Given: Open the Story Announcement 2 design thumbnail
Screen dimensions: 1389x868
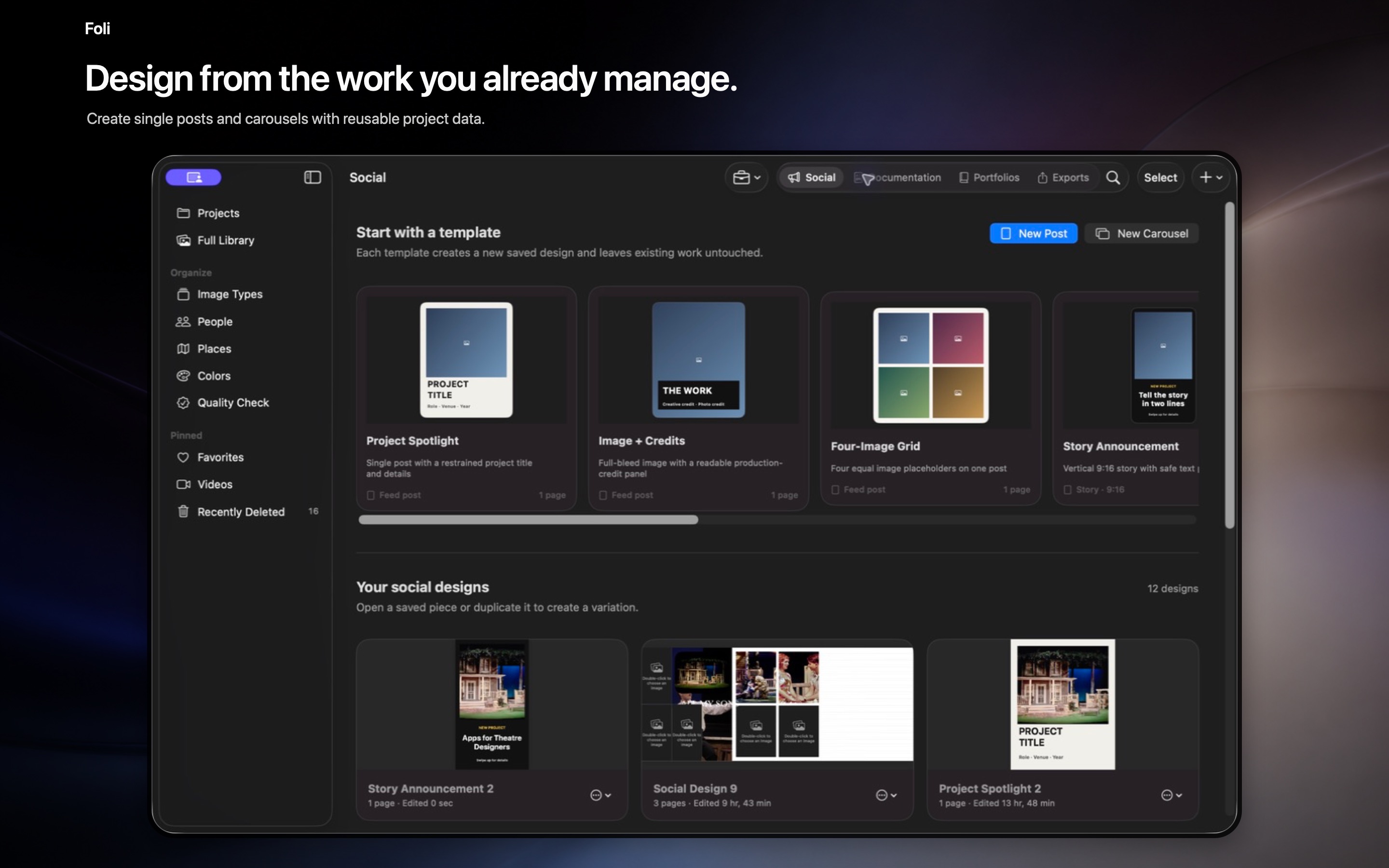Looking at the screenshot, I should point(492,705).
